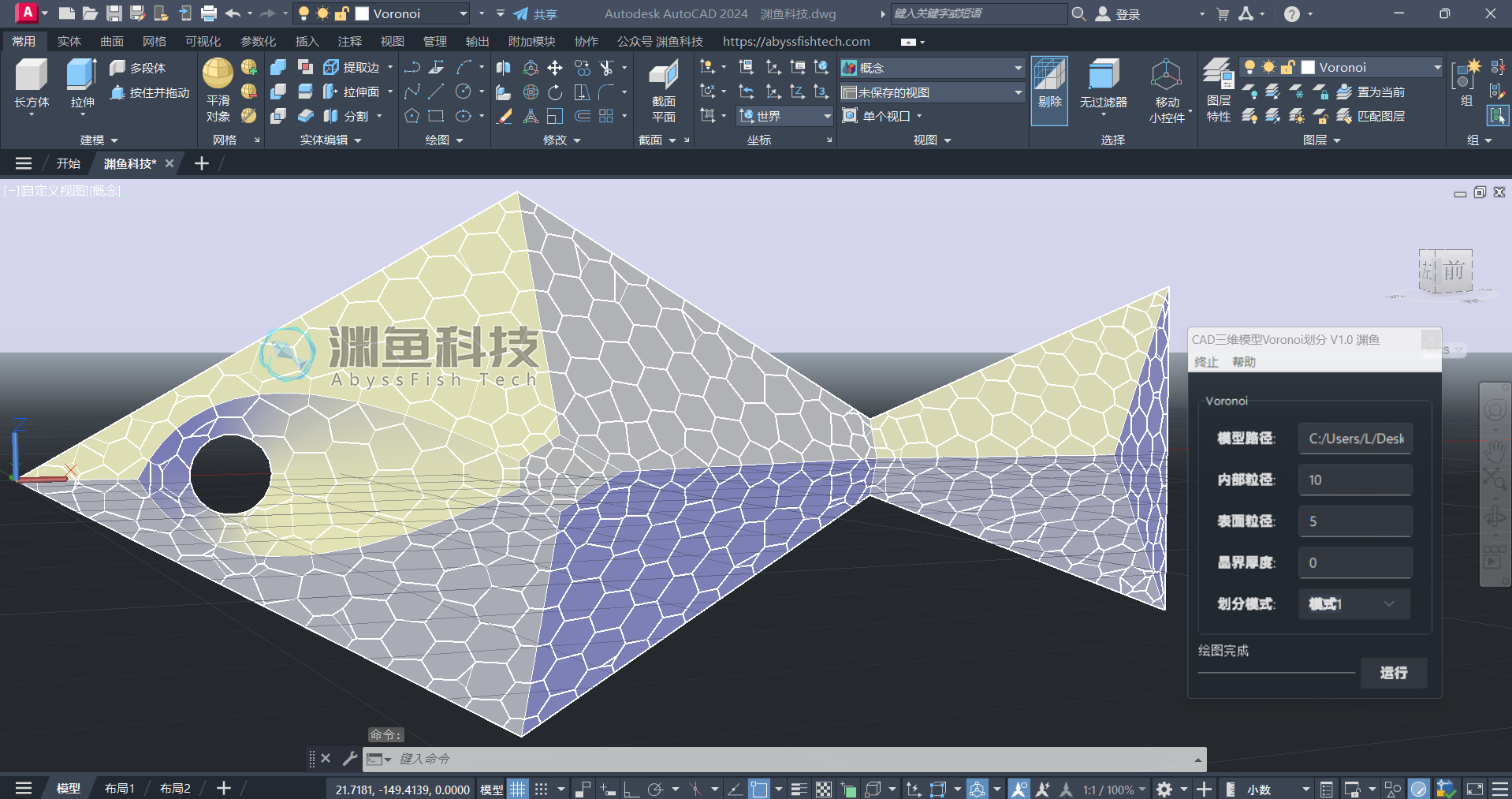Activate the 拉伸 extrude tool

point(82,84)
